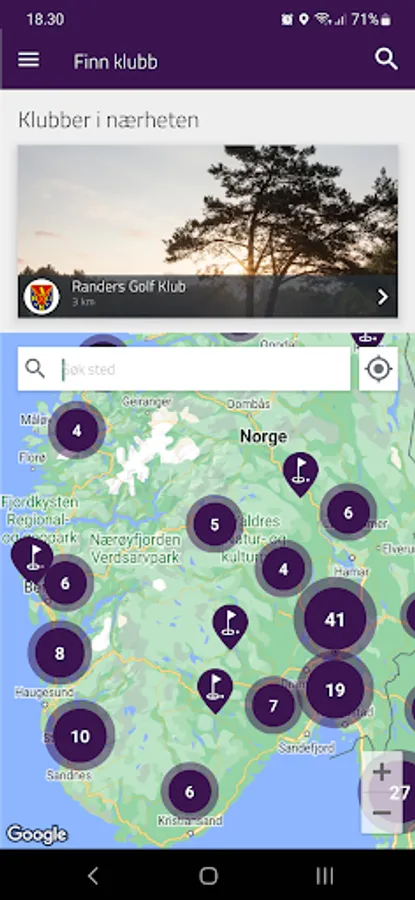Expand the cluster marked 8 above Haugesund

pyautogui.click(x=60, y=653)
